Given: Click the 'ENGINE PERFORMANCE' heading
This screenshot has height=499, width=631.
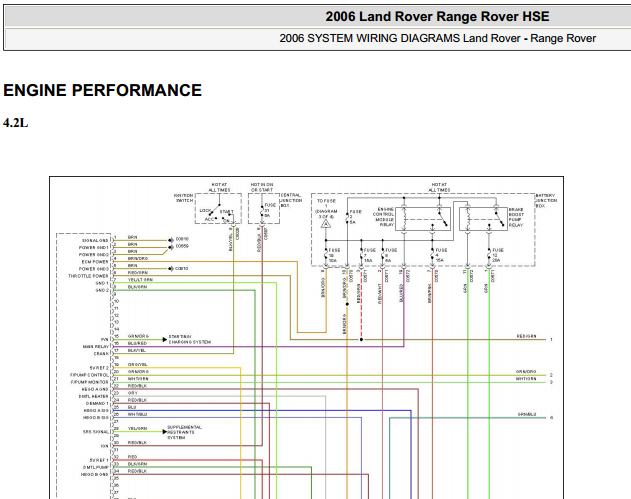Looking at the screenshot, I should point(102,90).
